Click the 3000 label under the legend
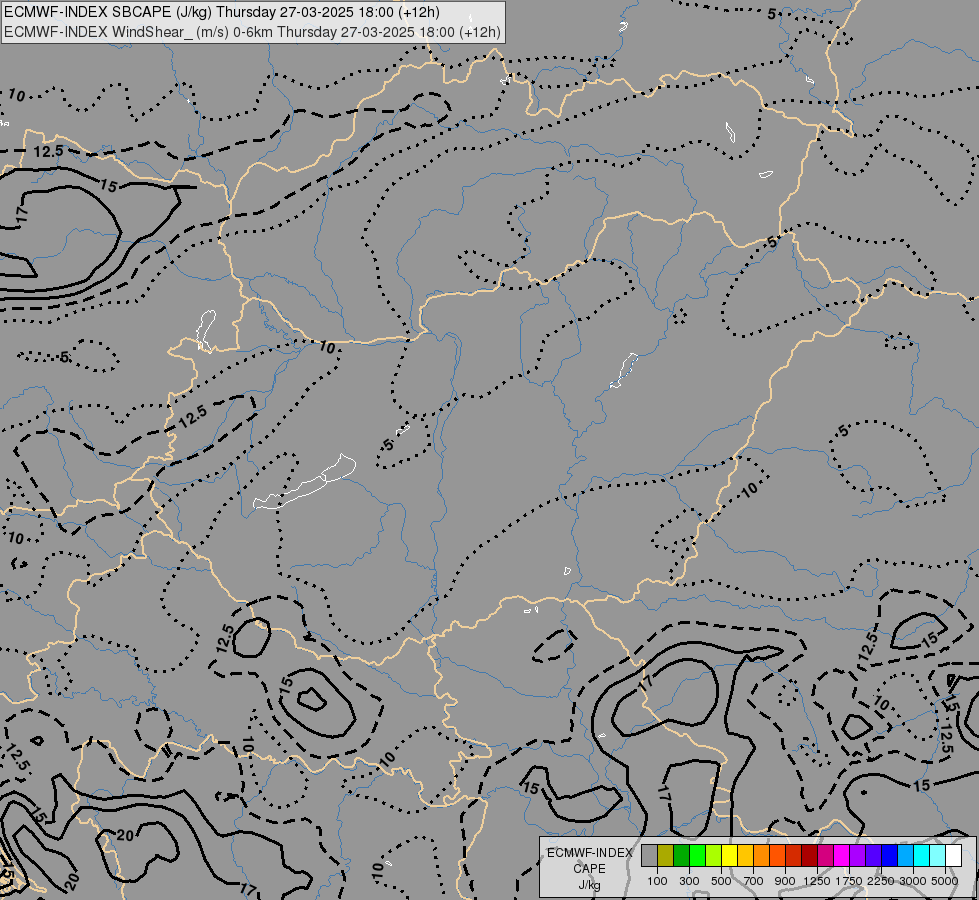This screenshot has height=900, width=979. [x=913, y=881]
